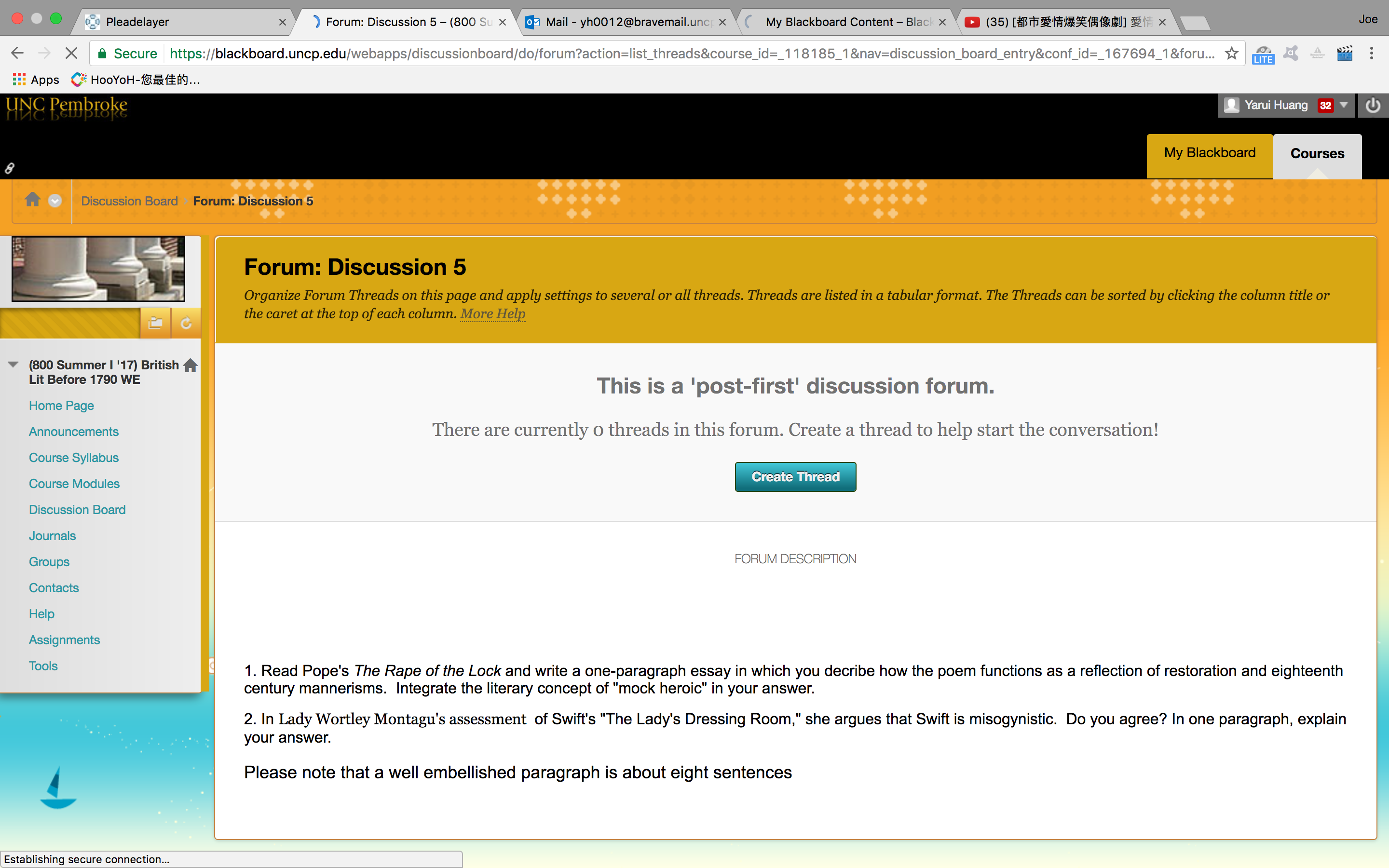Click the clapperboard extension icon

coord(1345,54)
